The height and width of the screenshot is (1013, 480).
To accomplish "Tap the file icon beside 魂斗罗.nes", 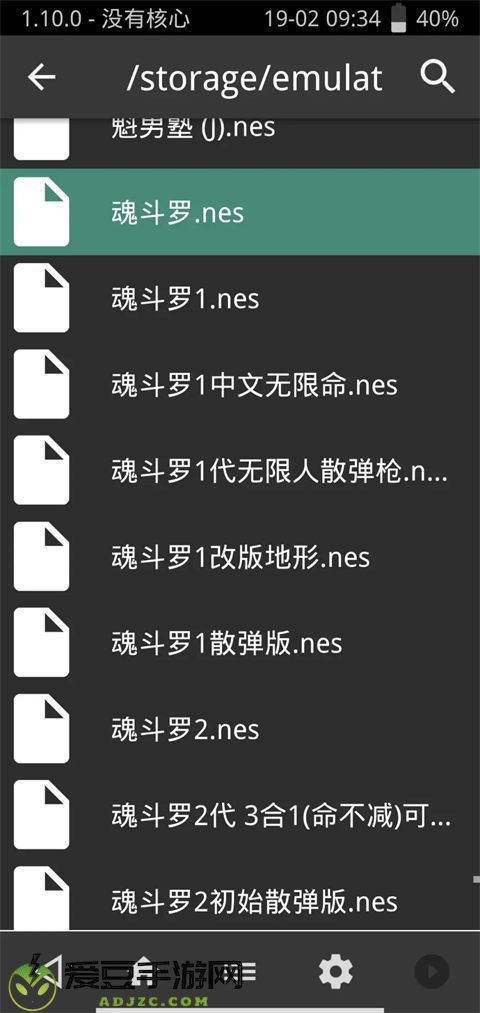I will coord(41,212).
